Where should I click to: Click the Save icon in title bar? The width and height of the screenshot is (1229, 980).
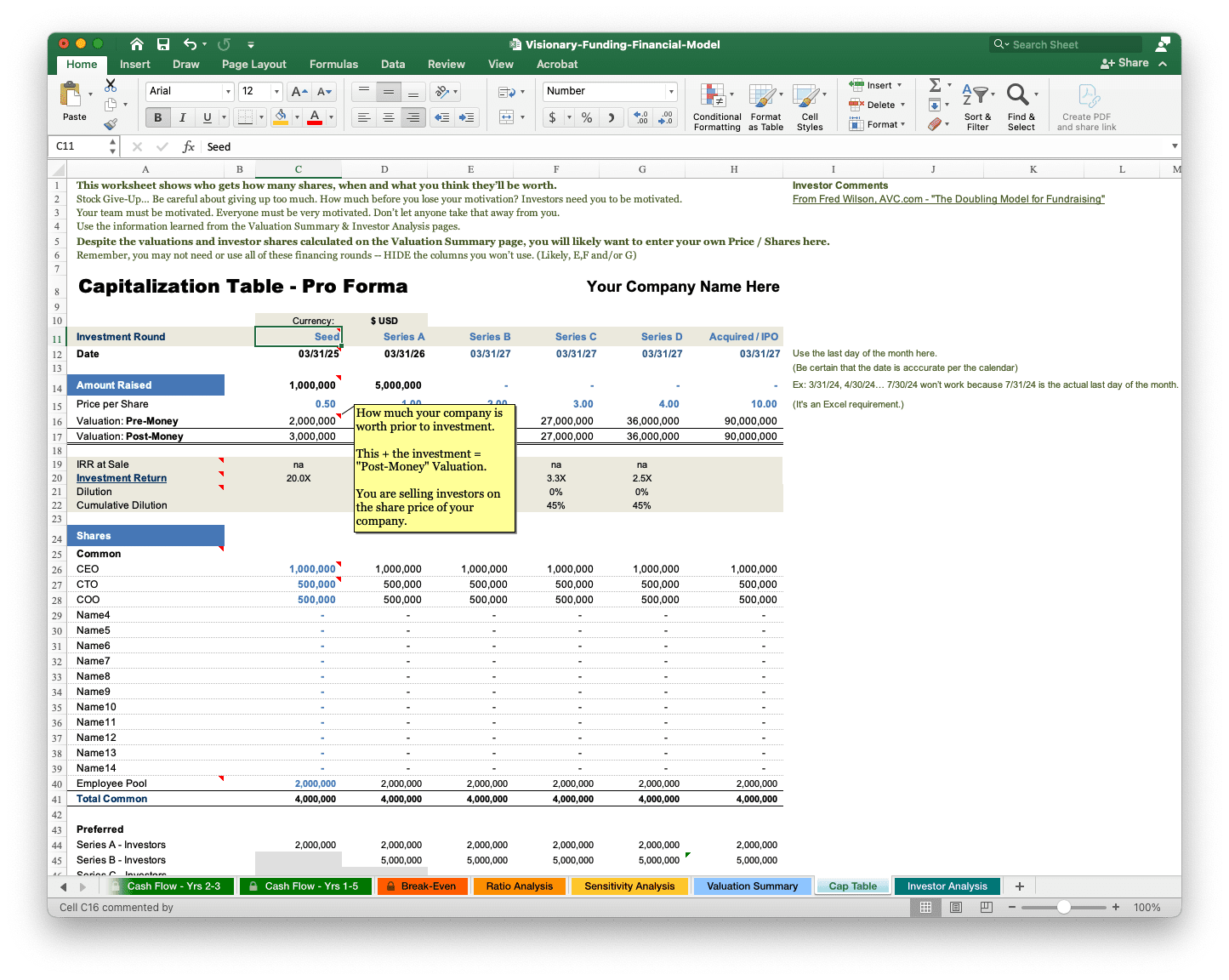coord(163,44)
